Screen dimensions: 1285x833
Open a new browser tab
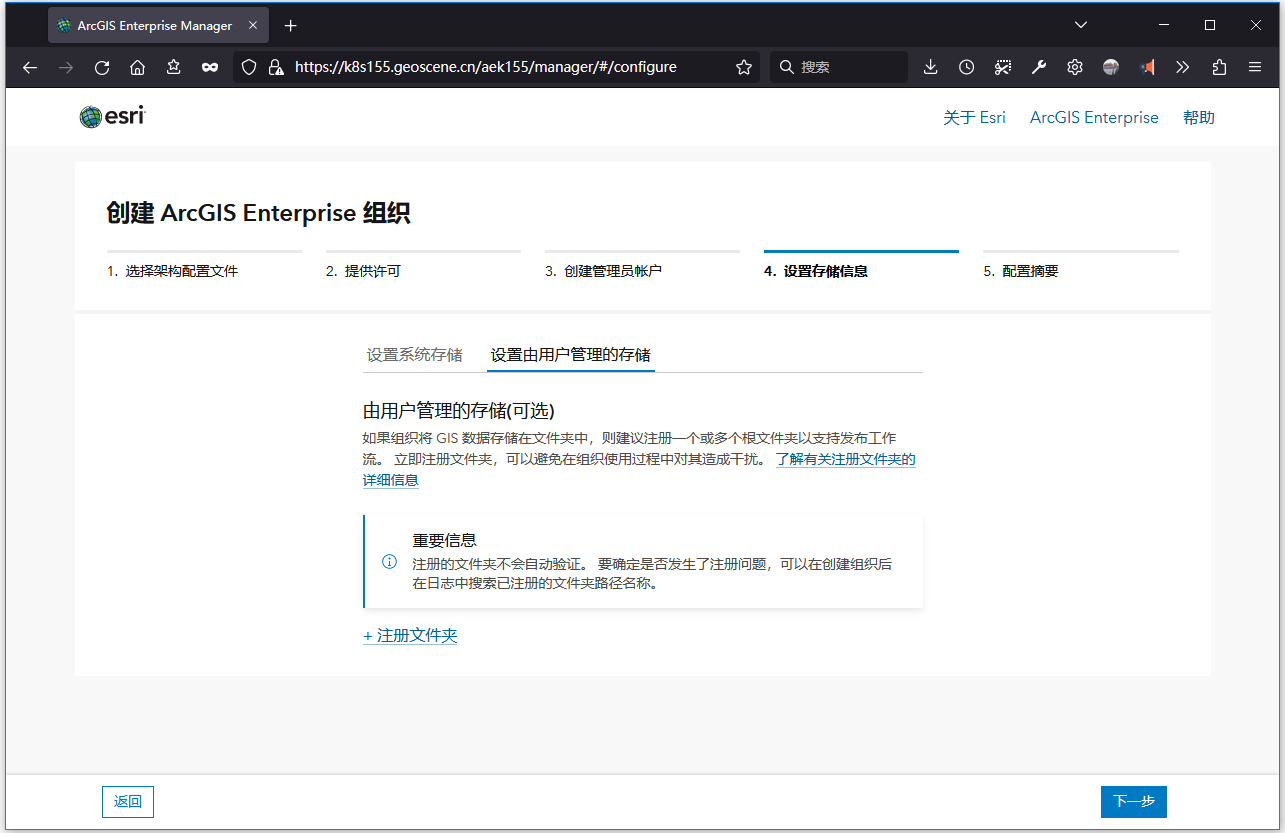coord(291,25)
